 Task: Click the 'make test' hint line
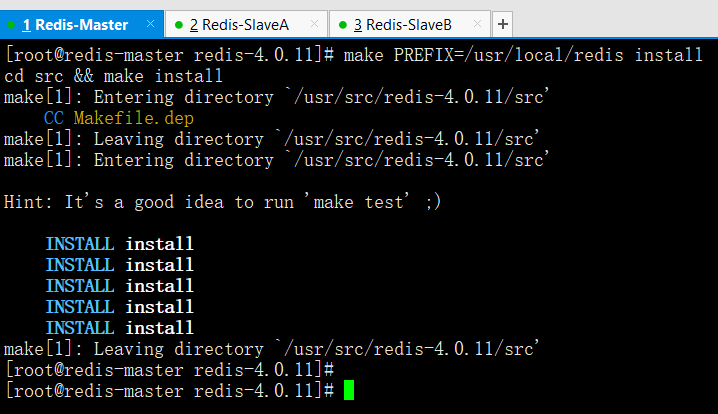click(222, 202)
